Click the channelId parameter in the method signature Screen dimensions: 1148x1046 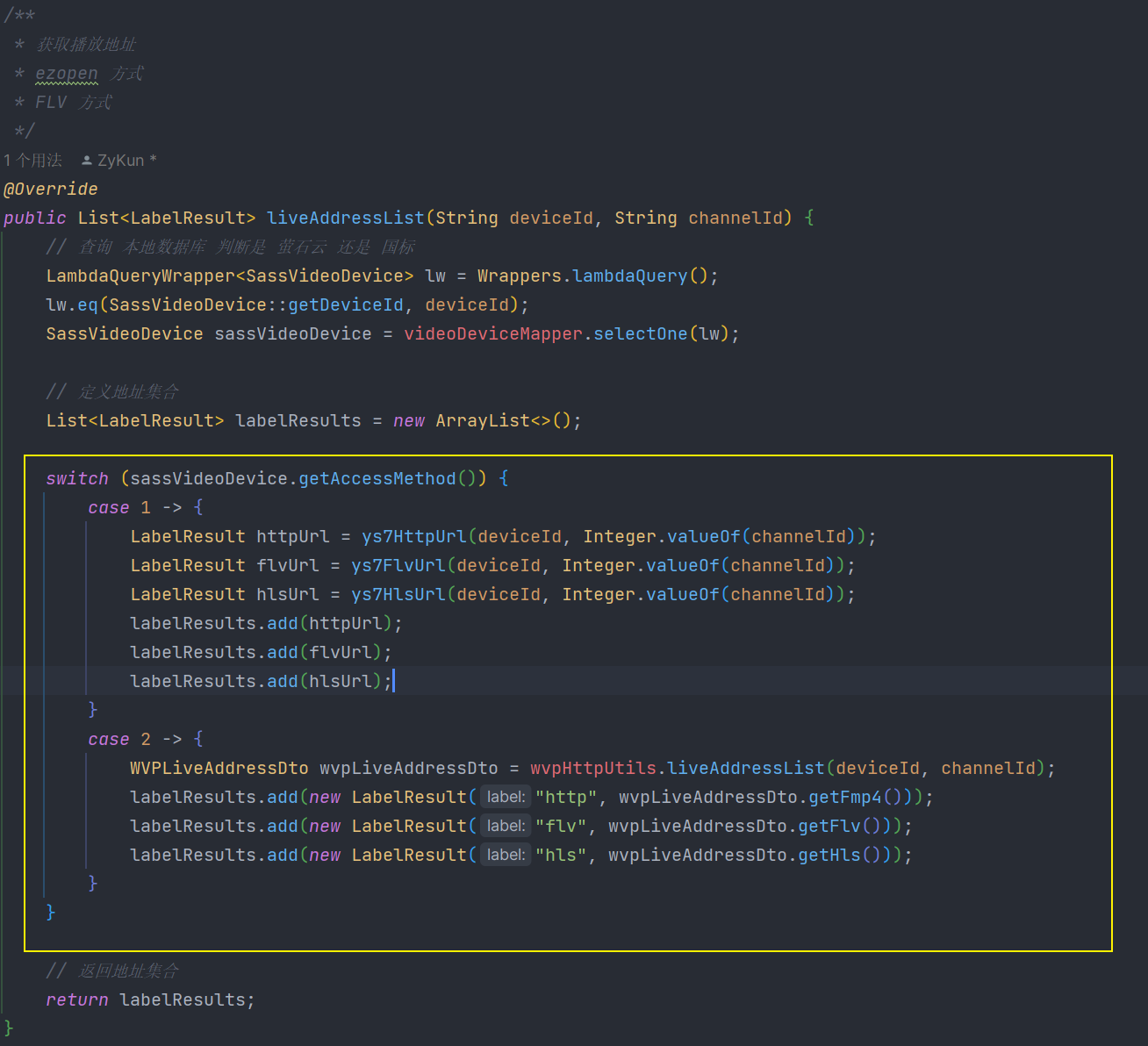(735, 218)
